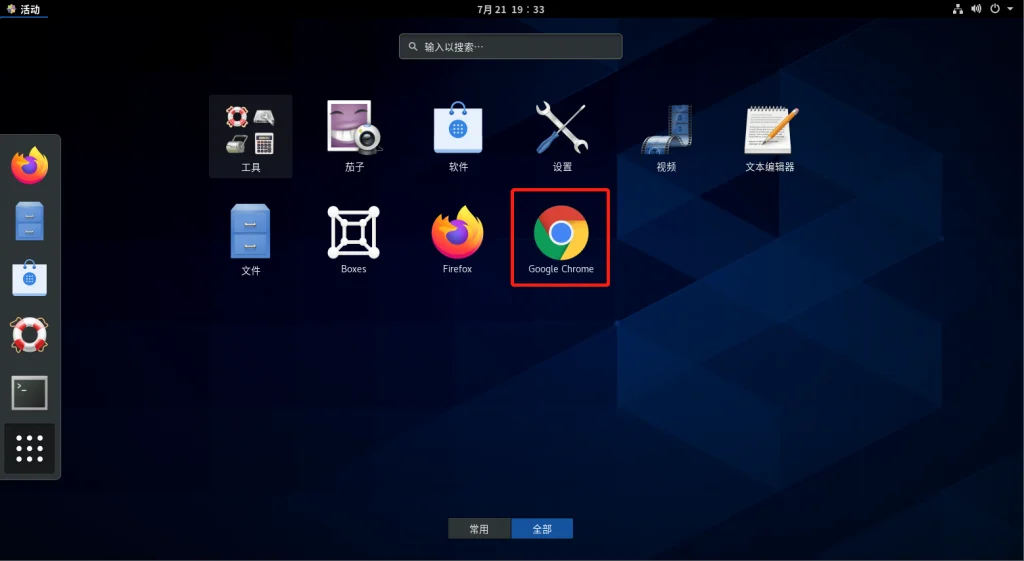Launch the Boxes app
Viewport: 1024px width, 561px height.
(353, 239)
